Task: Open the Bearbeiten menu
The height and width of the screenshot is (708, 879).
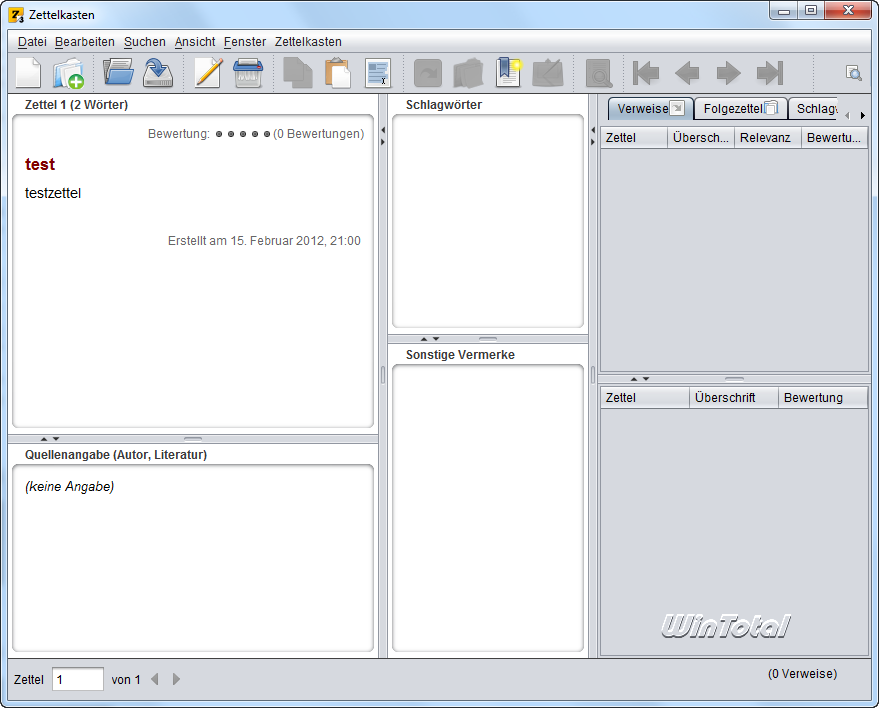Action: tap(85, 42)
